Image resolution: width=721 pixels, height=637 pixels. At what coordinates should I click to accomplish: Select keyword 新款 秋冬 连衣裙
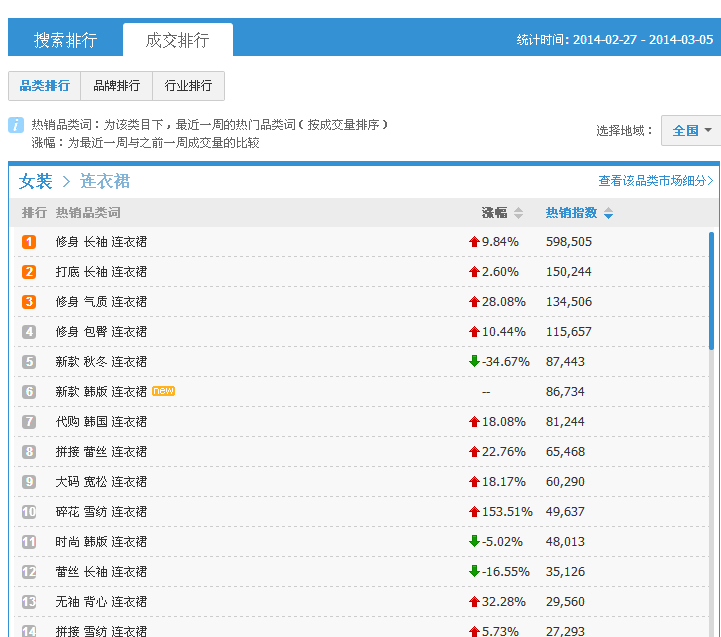coord(101,362)
